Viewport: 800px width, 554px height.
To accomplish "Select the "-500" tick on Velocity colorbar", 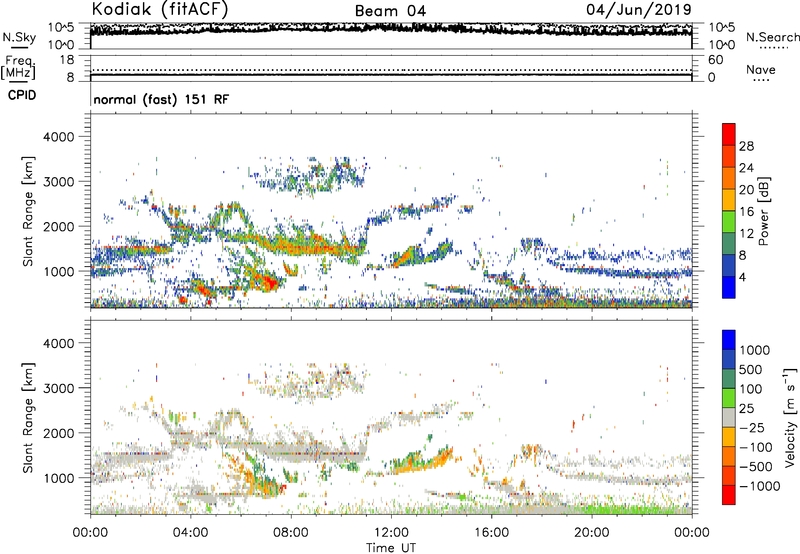I will coord(755,466).
